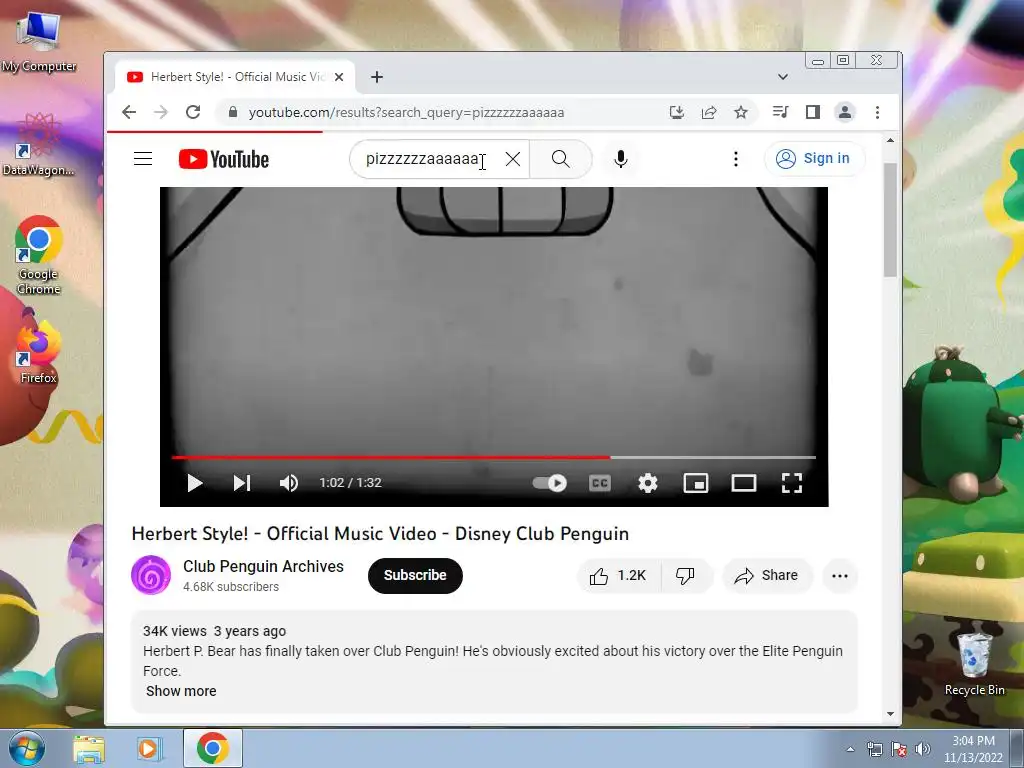Screen dimensions: 1024x768
Task: Open Club Penguin Archives channel name
Action: (x=263, y=566)
